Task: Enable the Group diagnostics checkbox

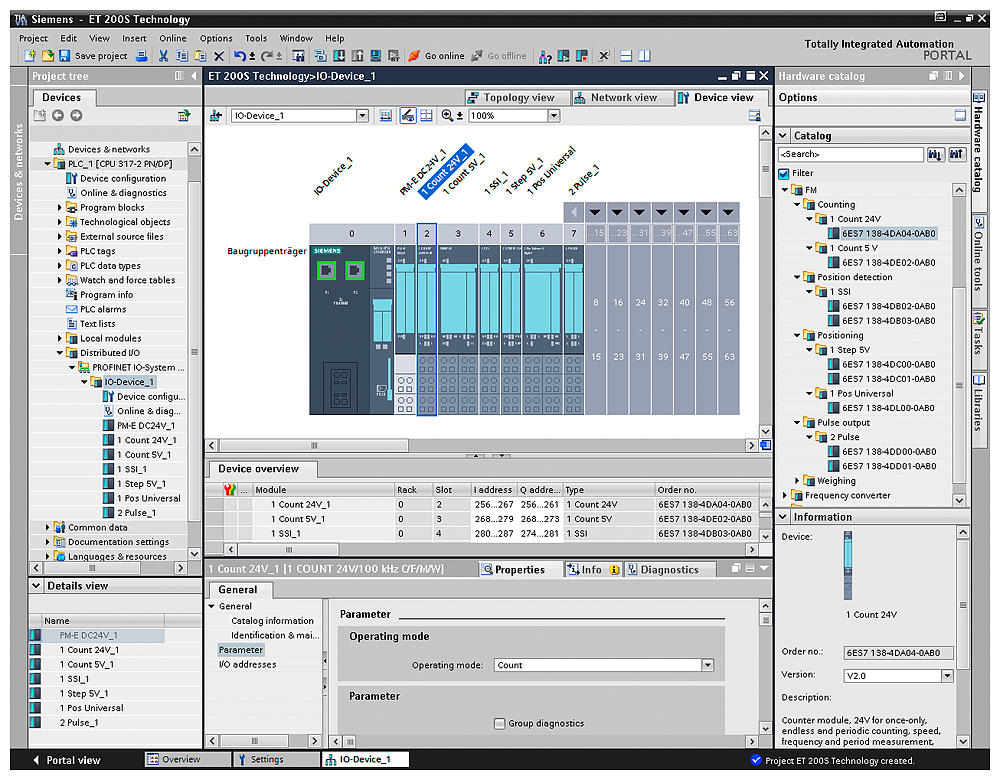Action: click(x=499, y=723)
